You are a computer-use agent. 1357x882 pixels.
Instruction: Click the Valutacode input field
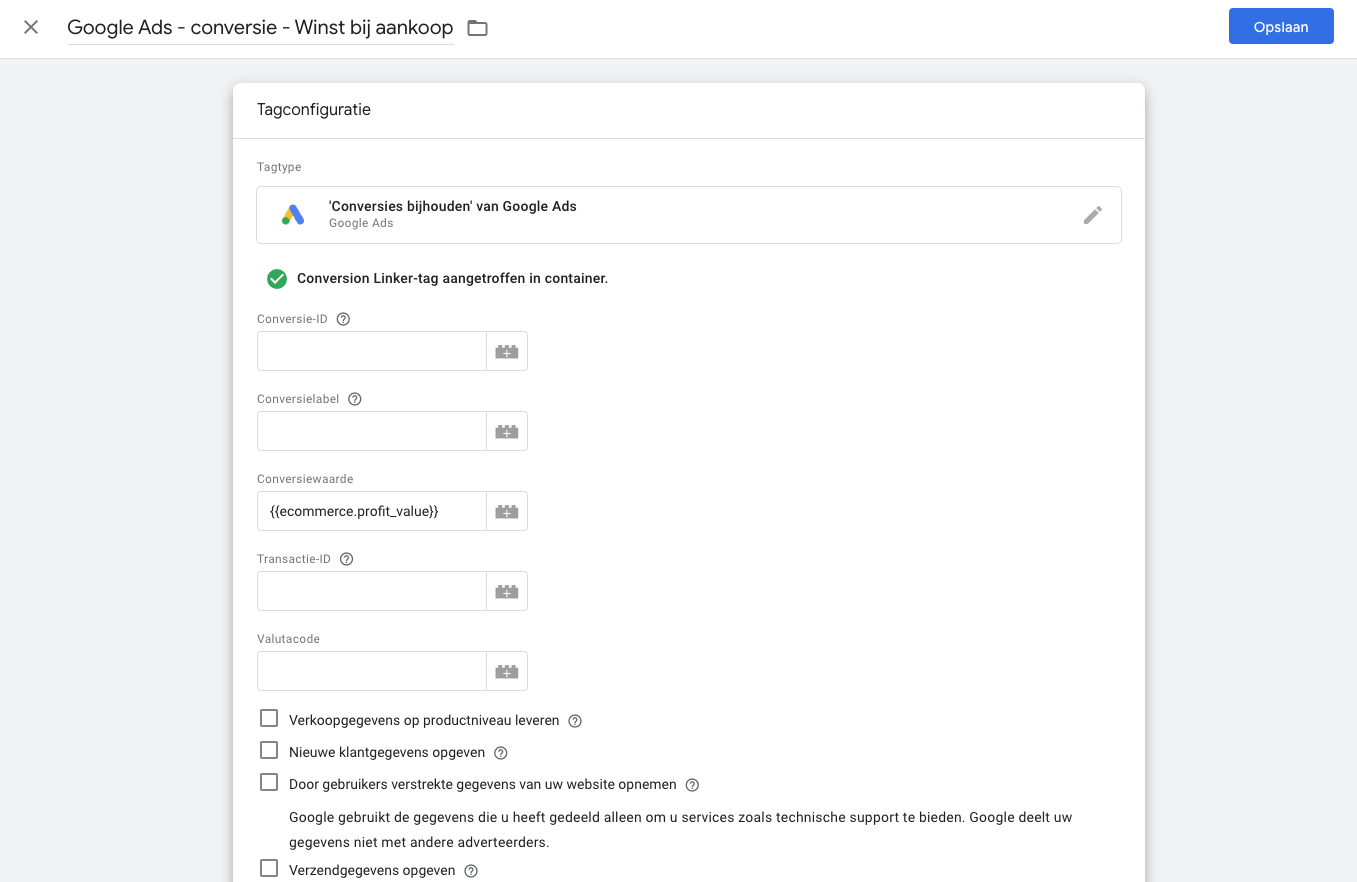tap(372, 671)
